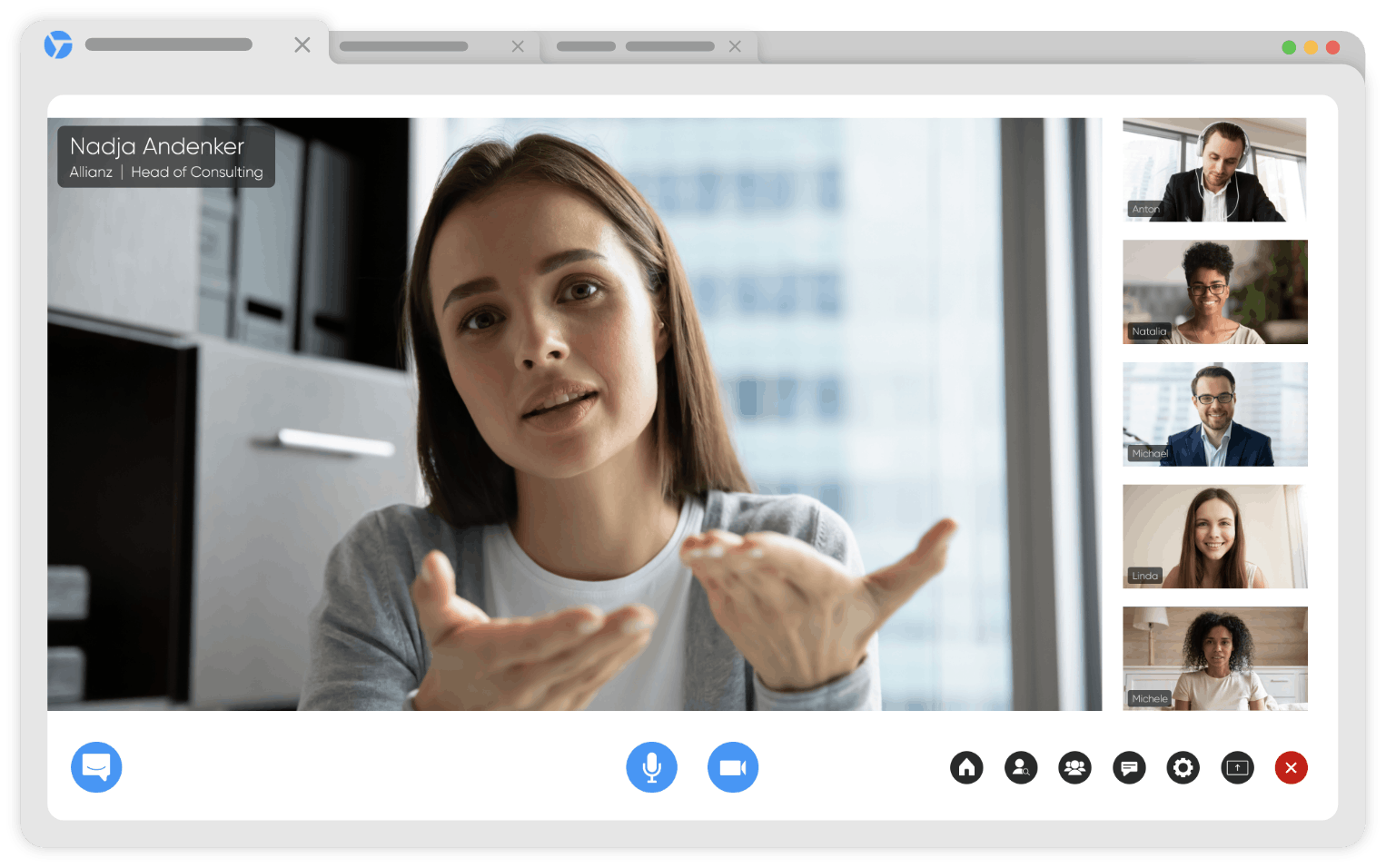Viewport: 1386px width, 868px height.
Task: Mute the microphone
Action: click(x=651, y=767)
